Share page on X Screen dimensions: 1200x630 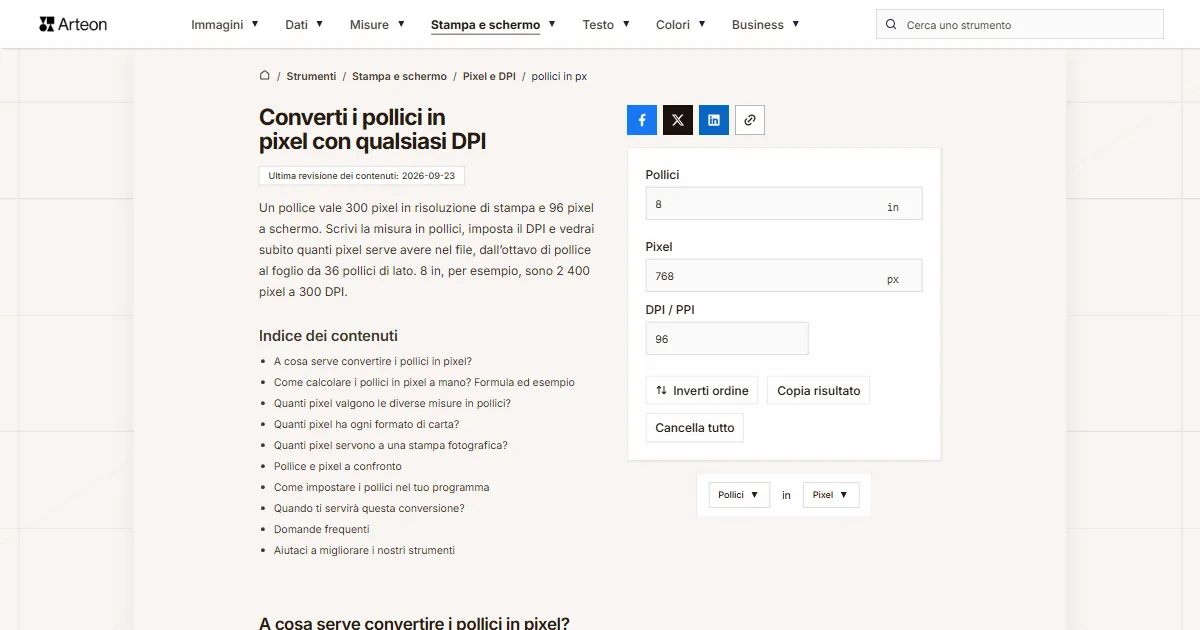[x=678, y=120]
